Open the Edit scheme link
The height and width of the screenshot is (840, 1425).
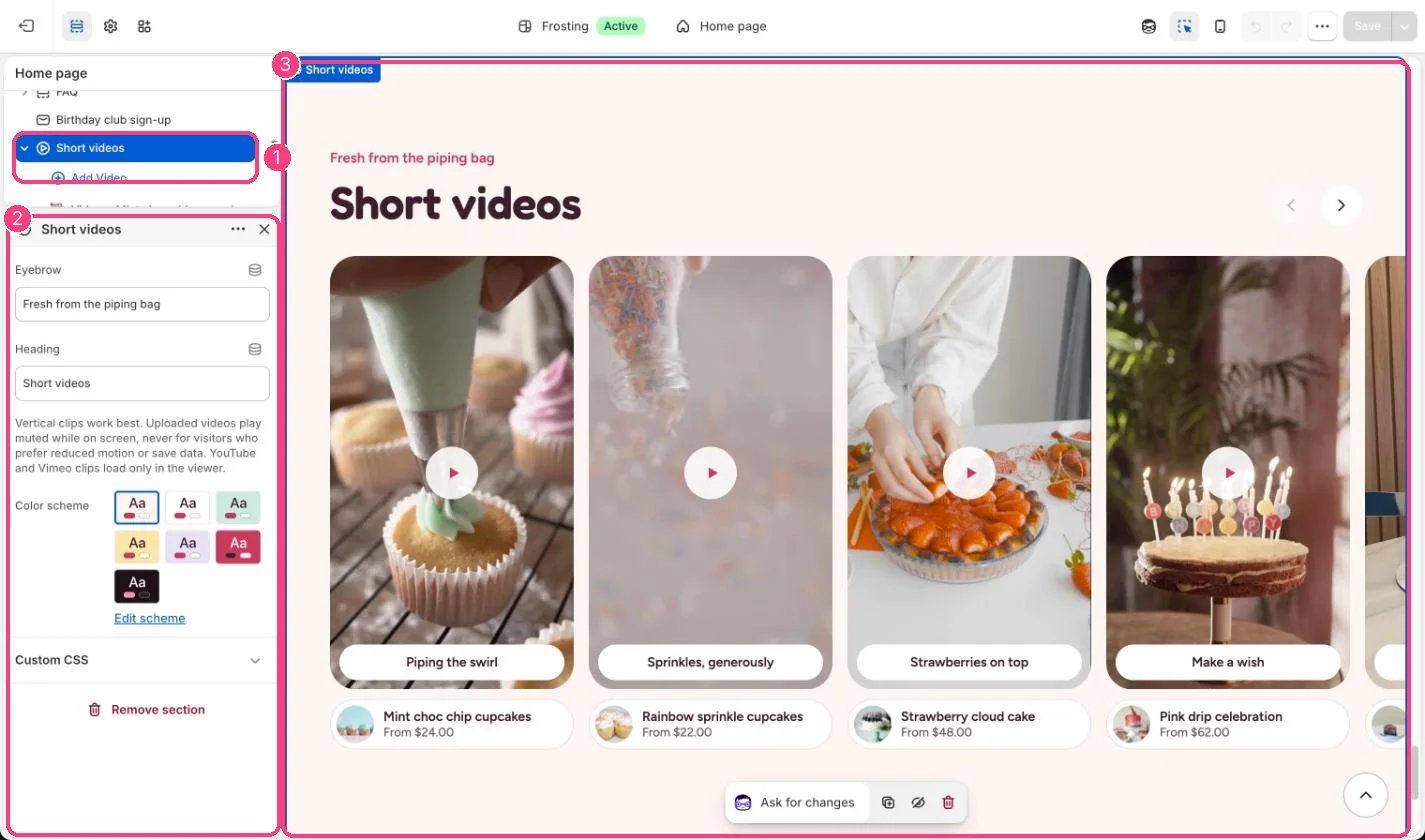point(149,618)
